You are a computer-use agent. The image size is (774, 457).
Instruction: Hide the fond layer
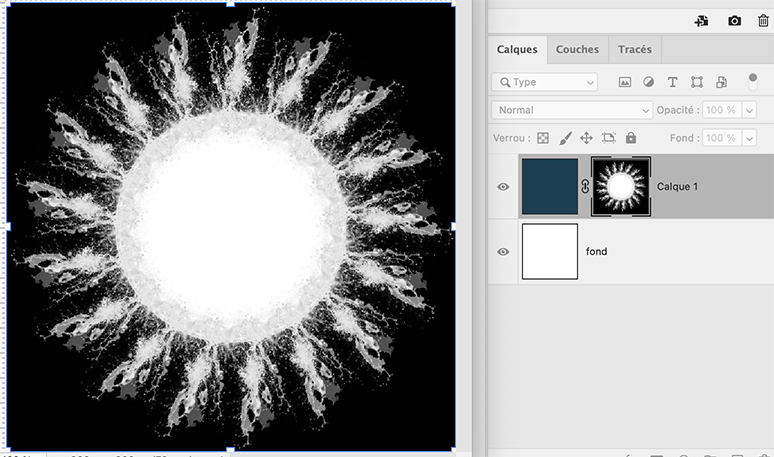503,252
